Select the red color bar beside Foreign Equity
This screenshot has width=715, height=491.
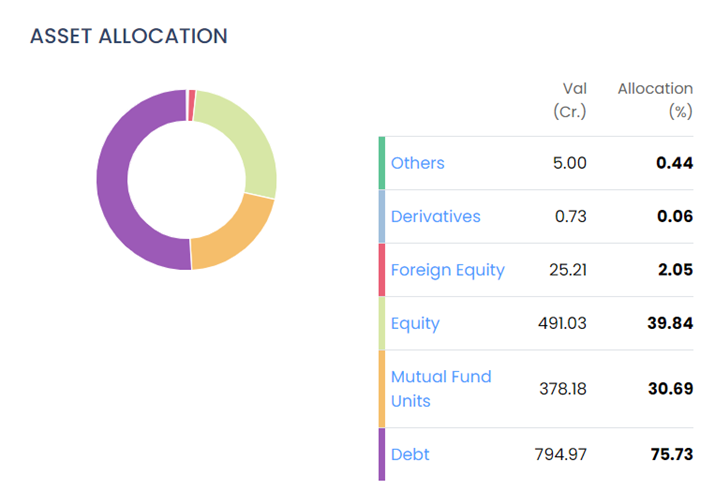click(x=382, y=270)
